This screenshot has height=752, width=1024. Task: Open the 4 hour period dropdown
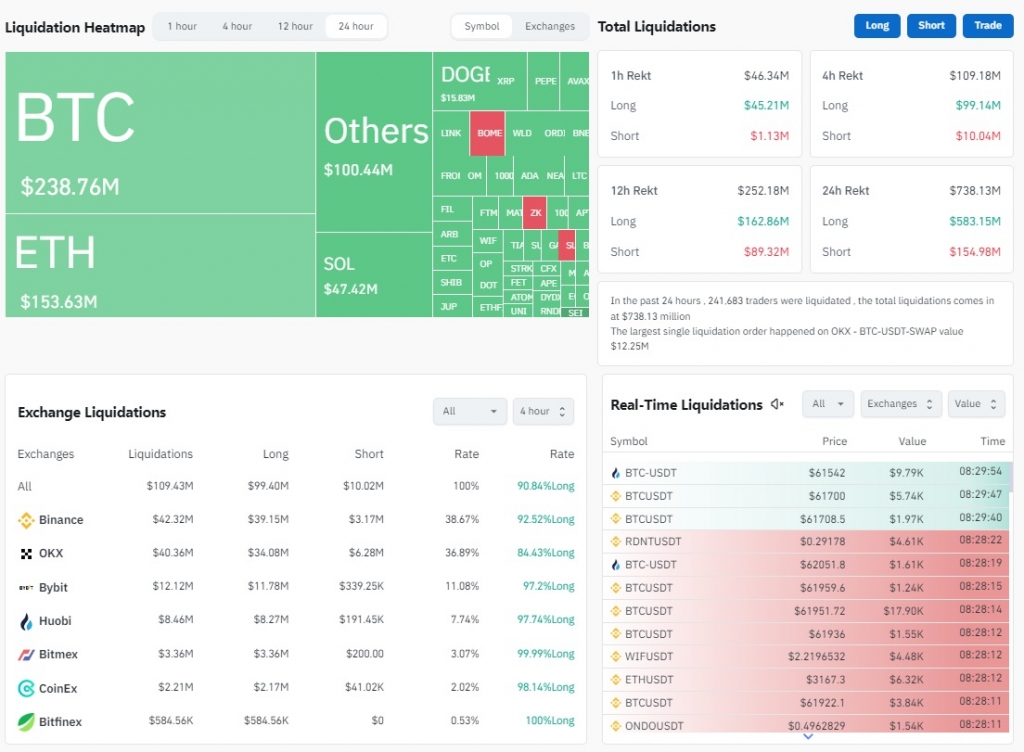coord(543,411)
